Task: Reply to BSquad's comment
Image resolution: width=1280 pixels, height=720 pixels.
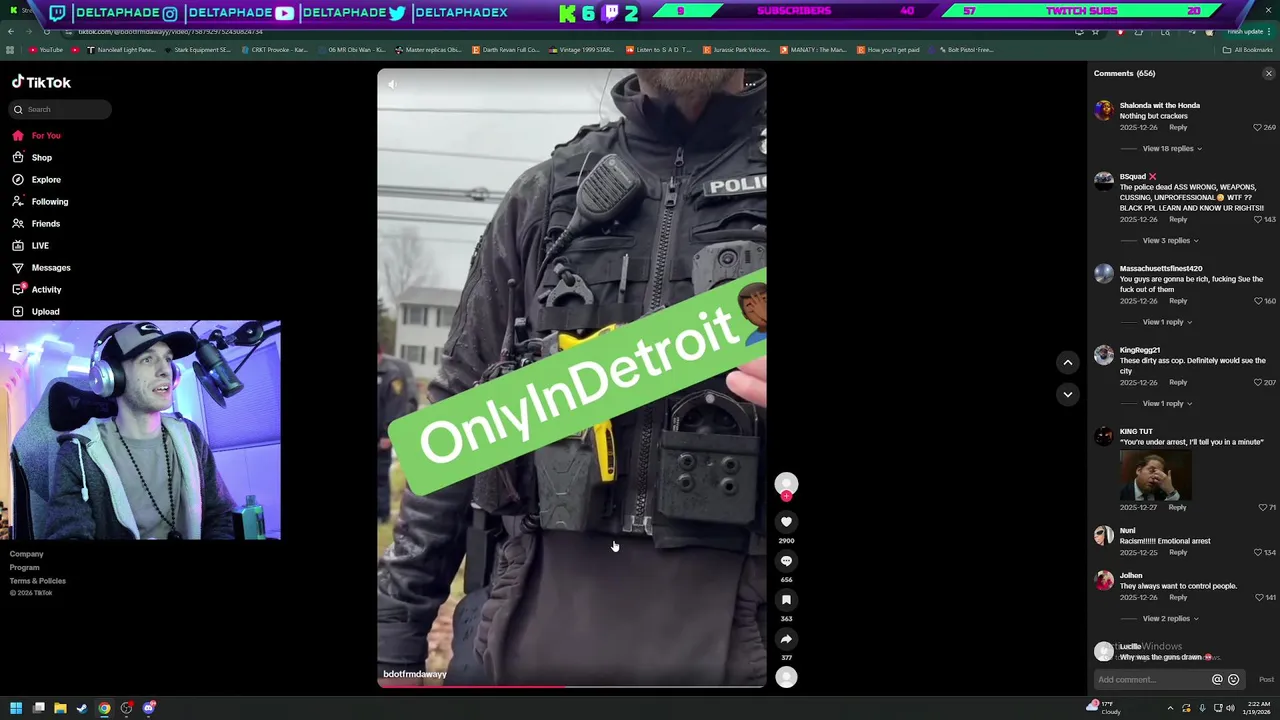Action: coord(1178,219)
